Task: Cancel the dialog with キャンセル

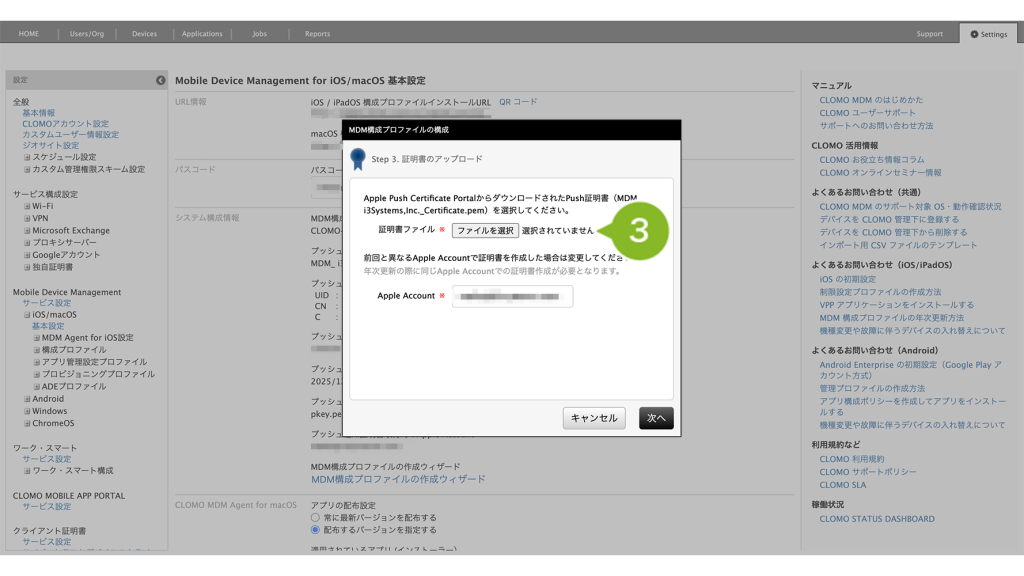Action: (x=594, y=418)
